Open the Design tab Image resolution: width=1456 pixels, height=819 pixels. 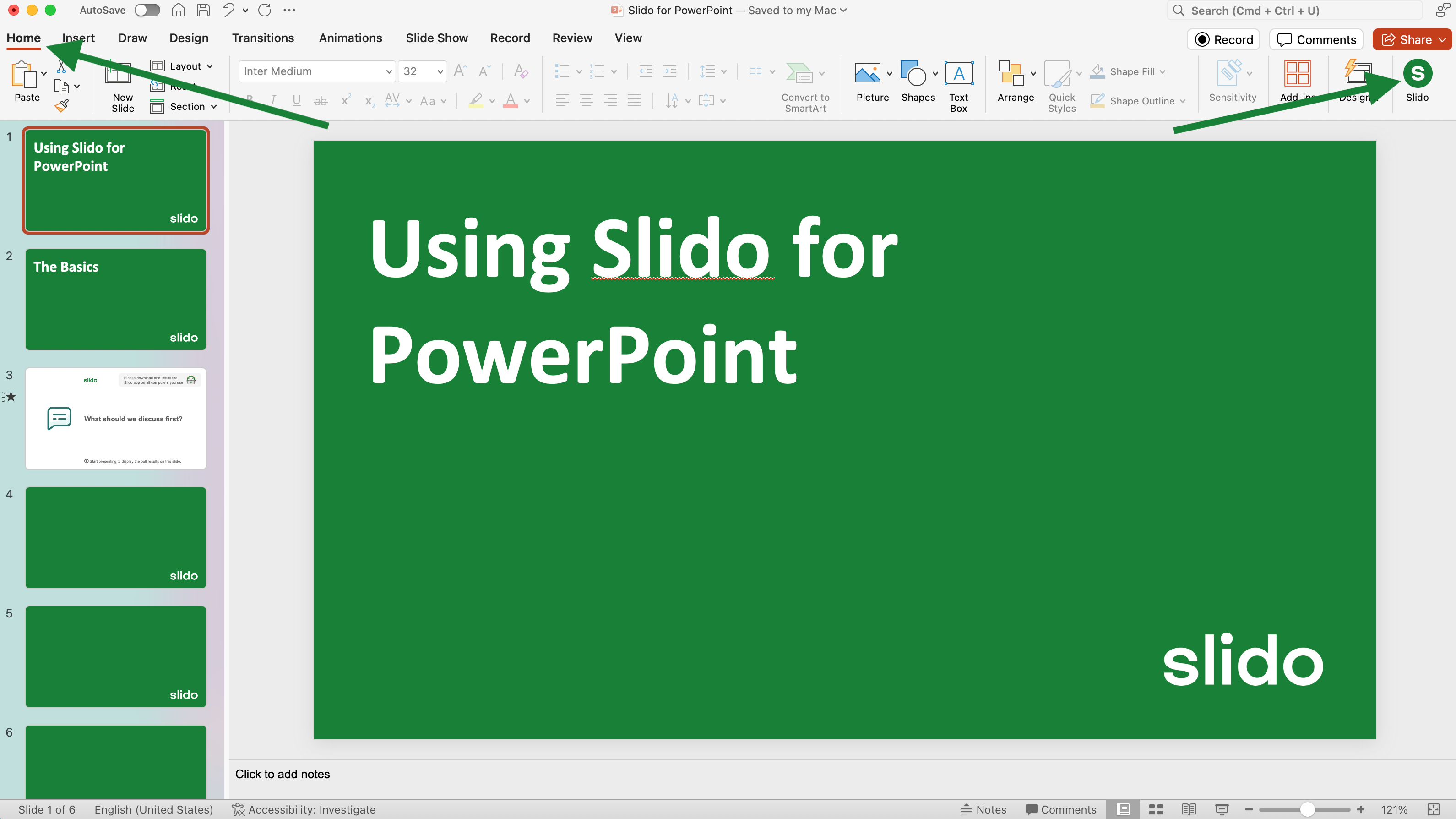189,38
